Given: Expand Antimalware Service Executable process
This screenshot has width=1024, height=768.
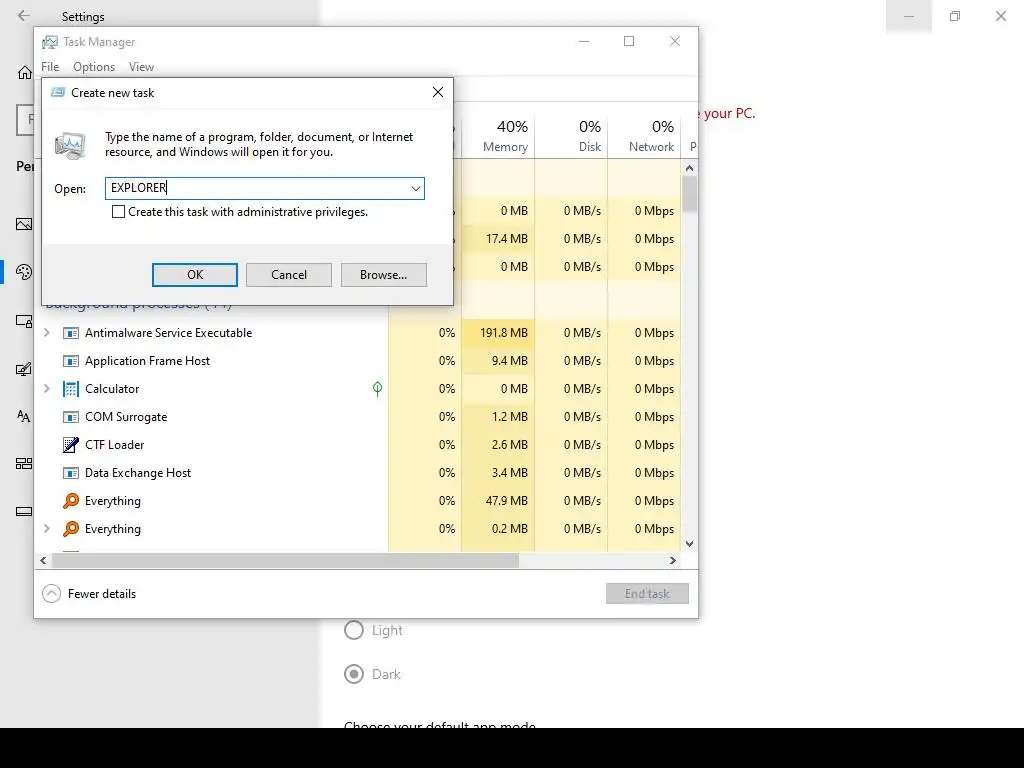Looking at the screenshot, I should pyautogui.click(x=46, y=333).
